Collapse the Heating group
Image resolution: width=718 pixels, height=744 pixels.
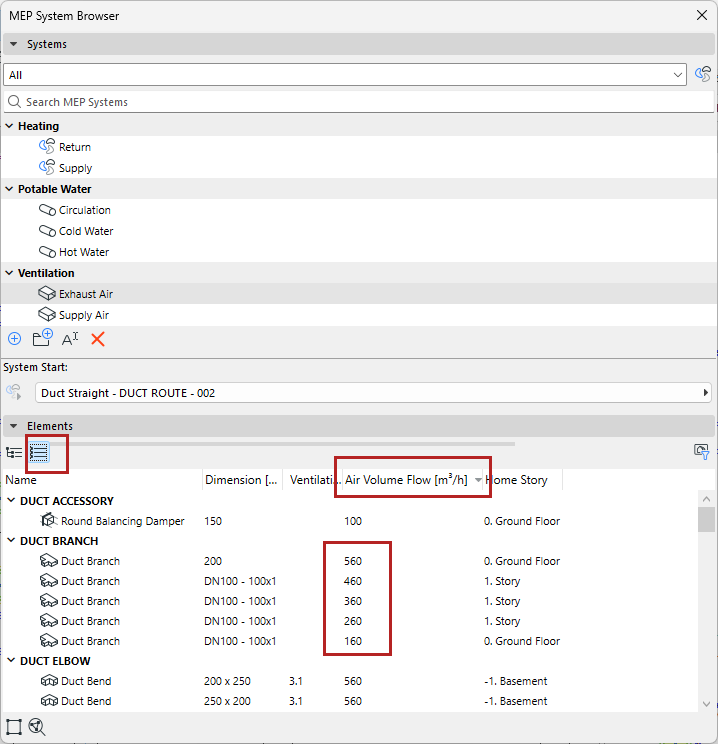pos(9,126)
